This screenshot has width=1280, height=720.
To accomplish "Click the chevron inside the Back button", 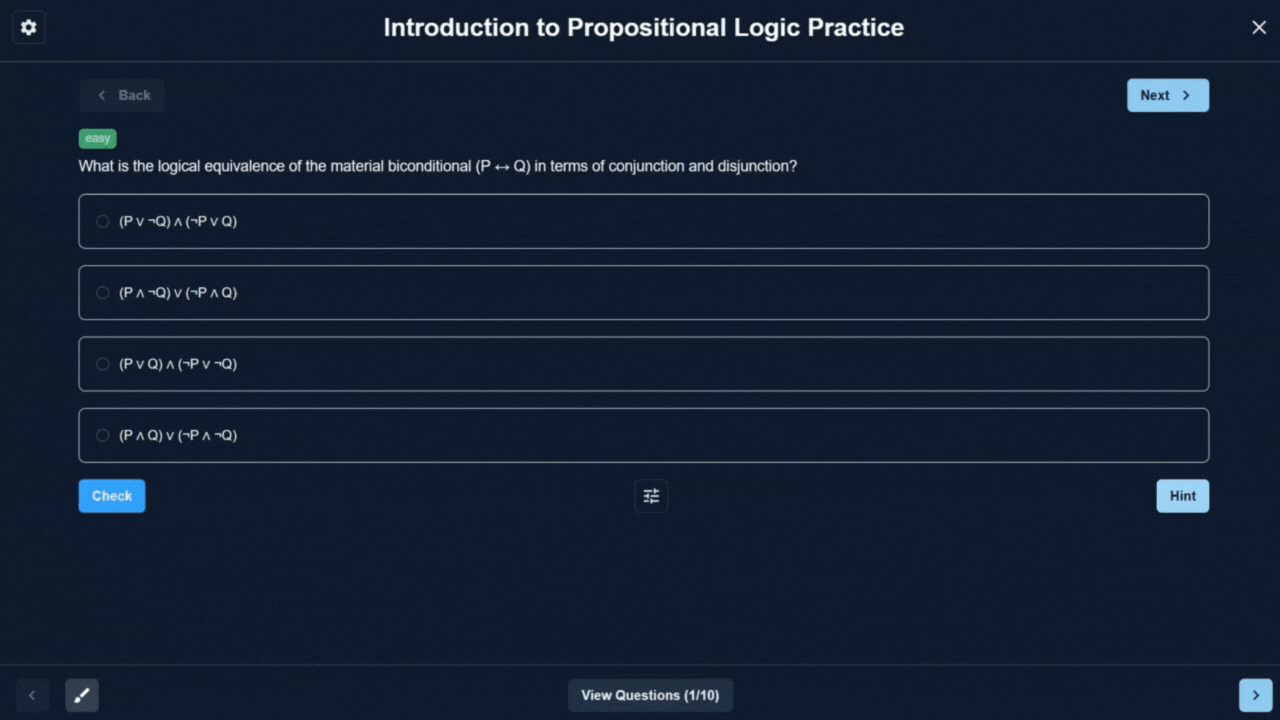I will click(101, 96).
